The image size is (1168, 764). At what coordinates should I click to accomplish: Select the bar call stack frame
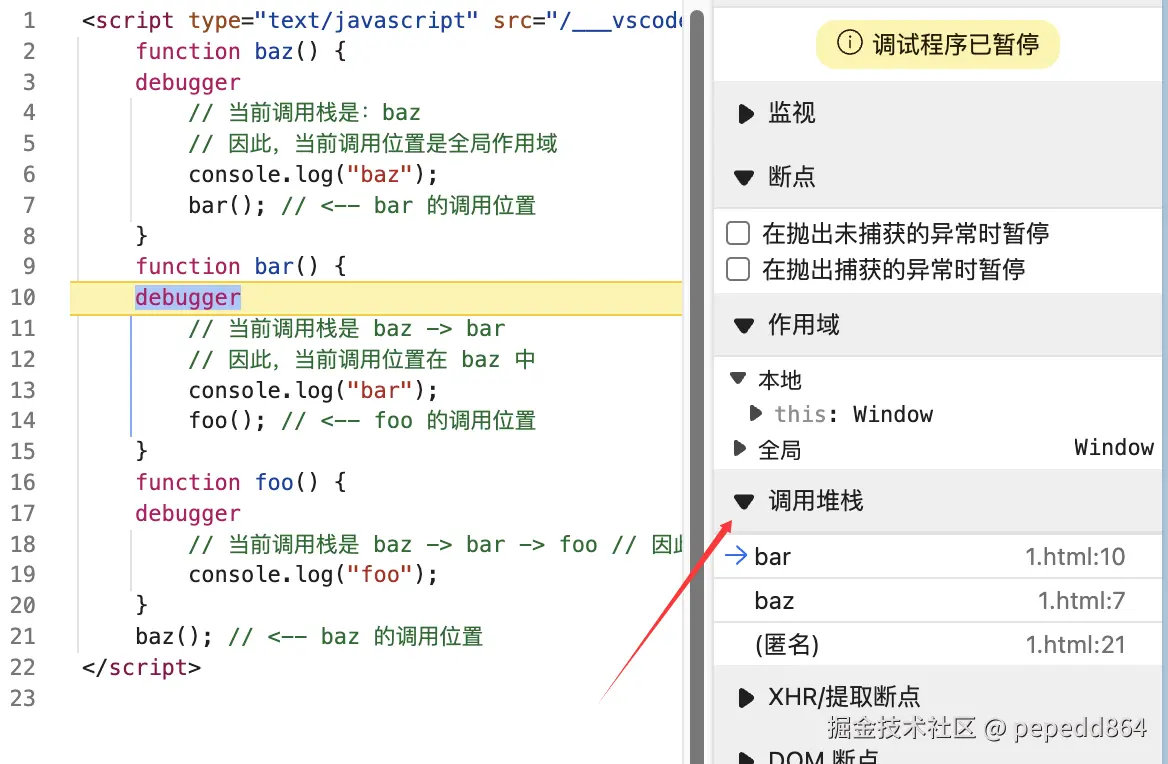(937, 556)
